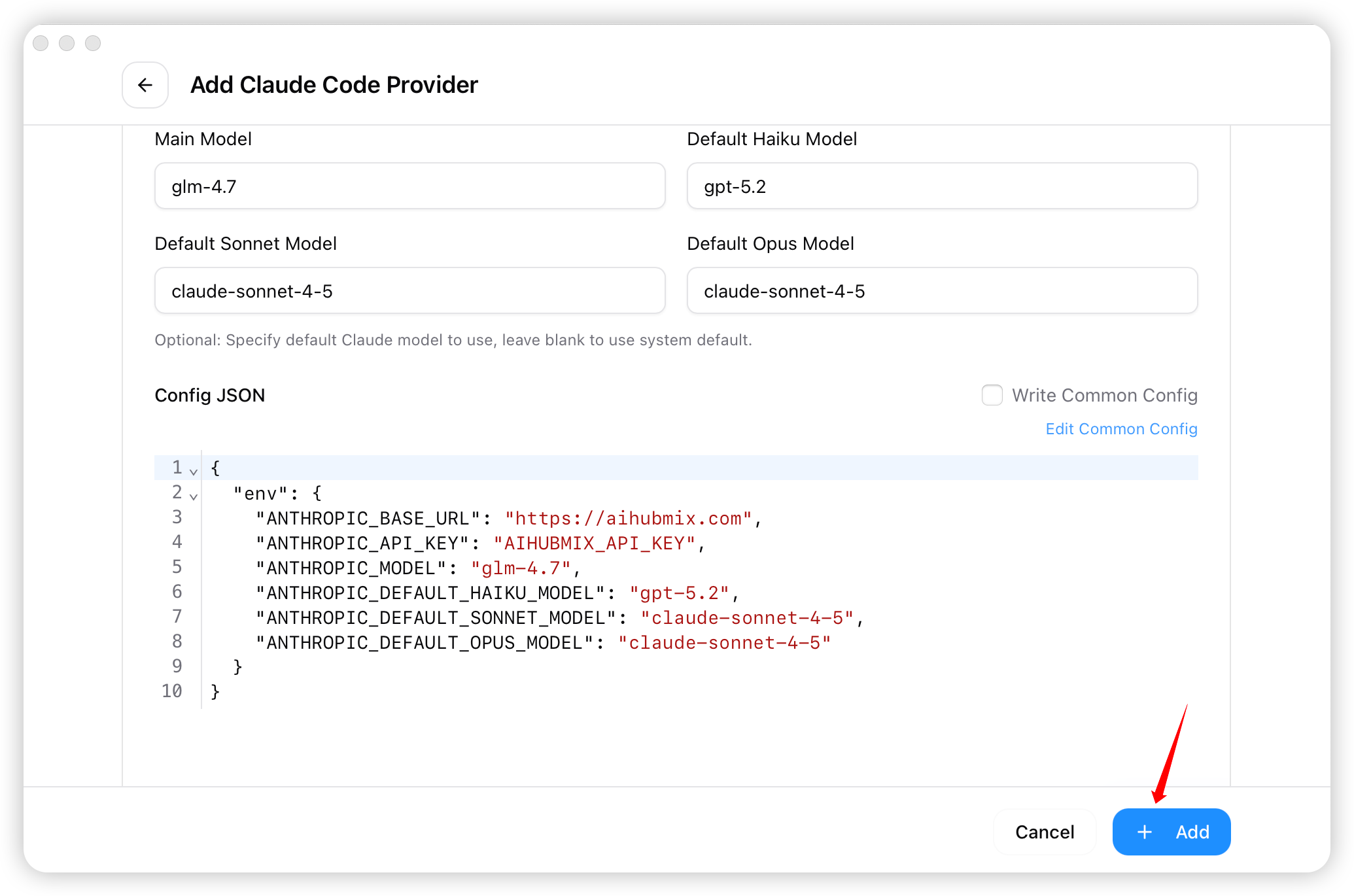Select the Default Sonnet Model field
This screenshot has height=896, width=1354.
pos(409,291)
